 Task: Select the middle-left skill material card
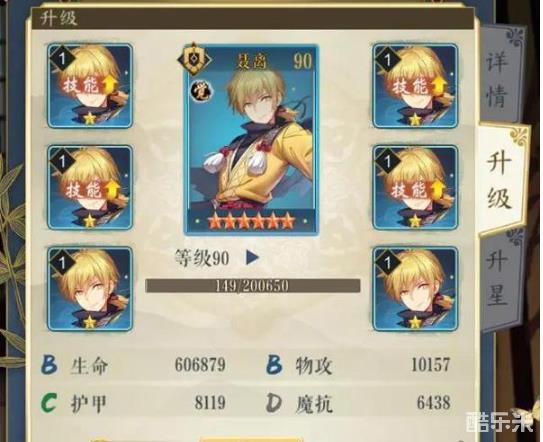point(90,188)
